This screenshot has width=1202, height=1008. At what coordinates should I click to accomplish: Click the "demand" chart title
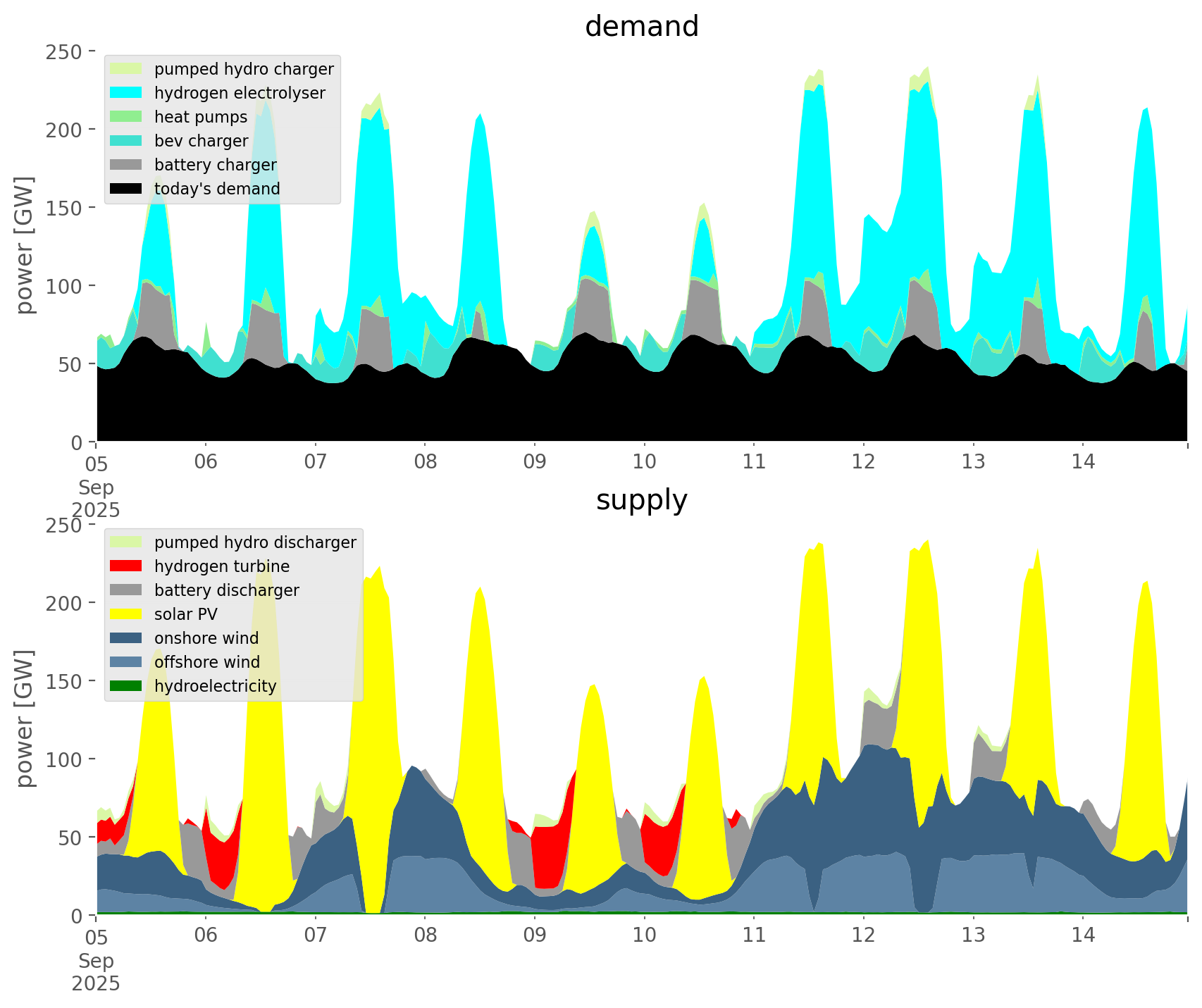pos(641,27)
